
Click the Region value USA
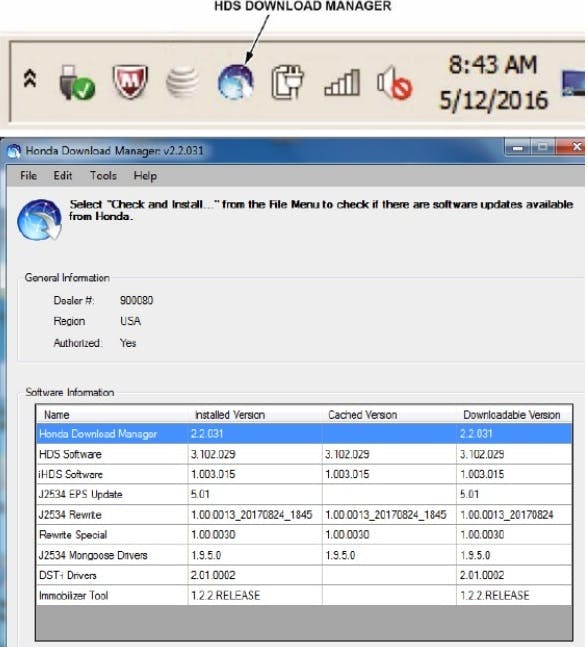click(130, 321)
